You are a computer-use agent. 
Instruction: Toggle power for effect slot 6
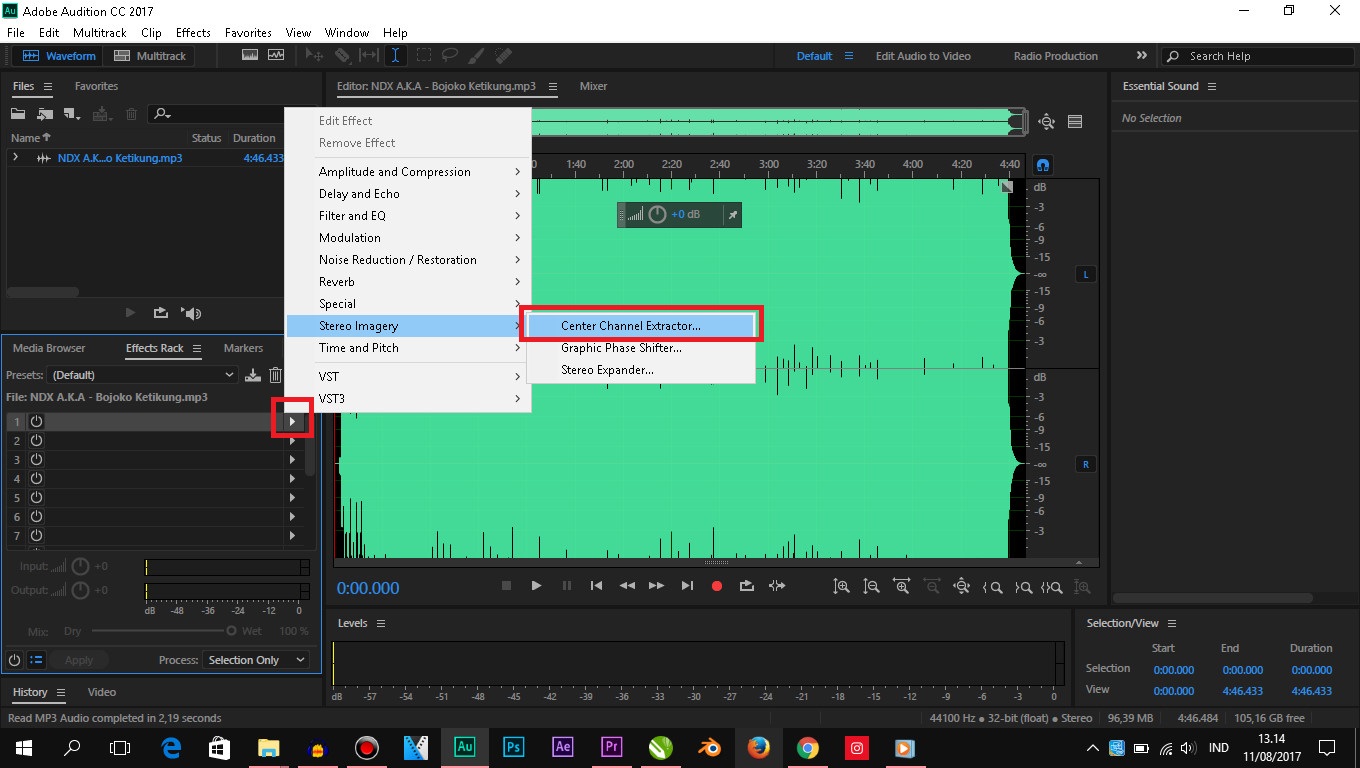click(36, 516)
